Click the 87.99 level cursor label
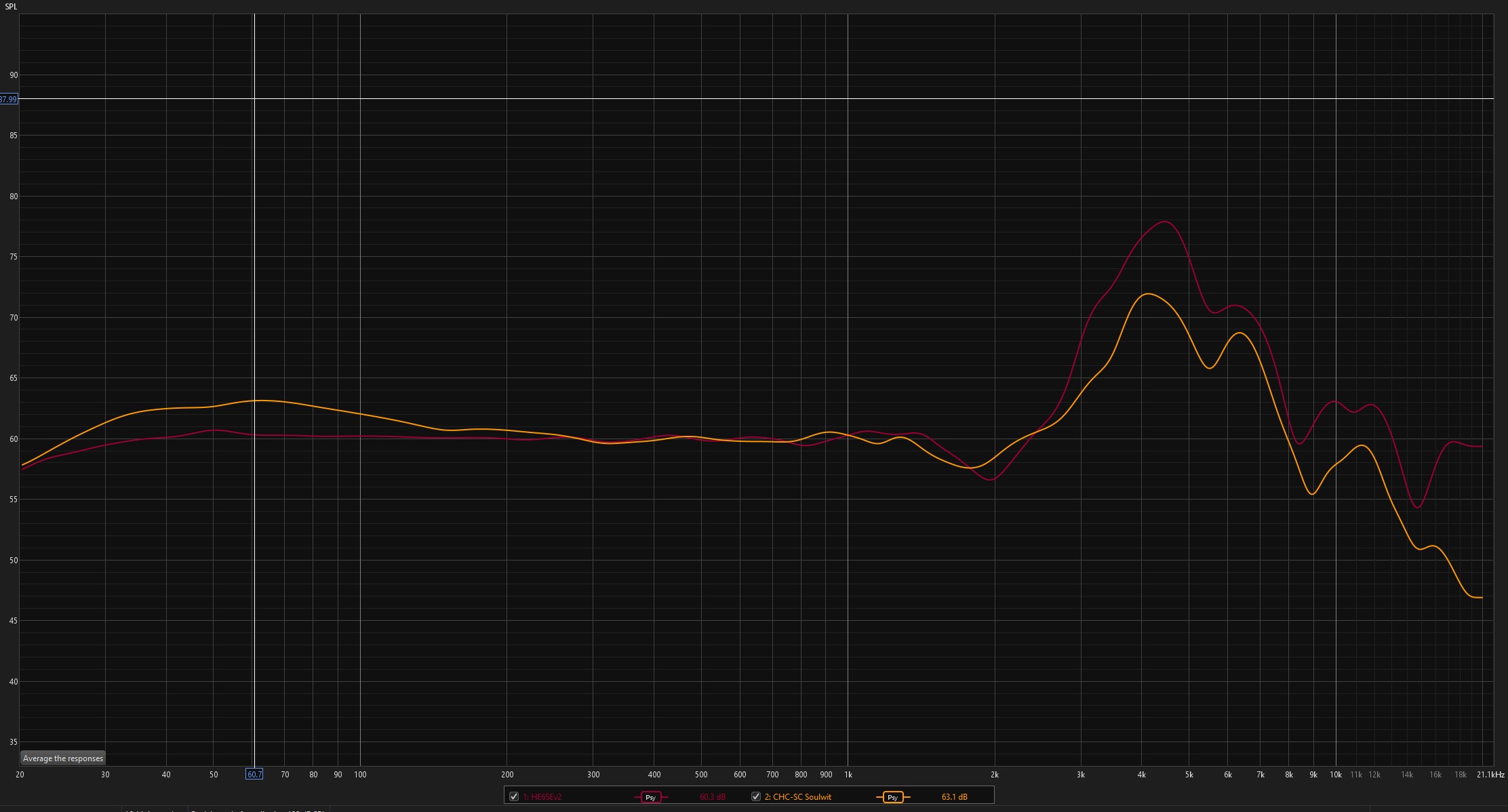Image resolution: width=1508 pixels, height=812 pixels. point(8,99)
